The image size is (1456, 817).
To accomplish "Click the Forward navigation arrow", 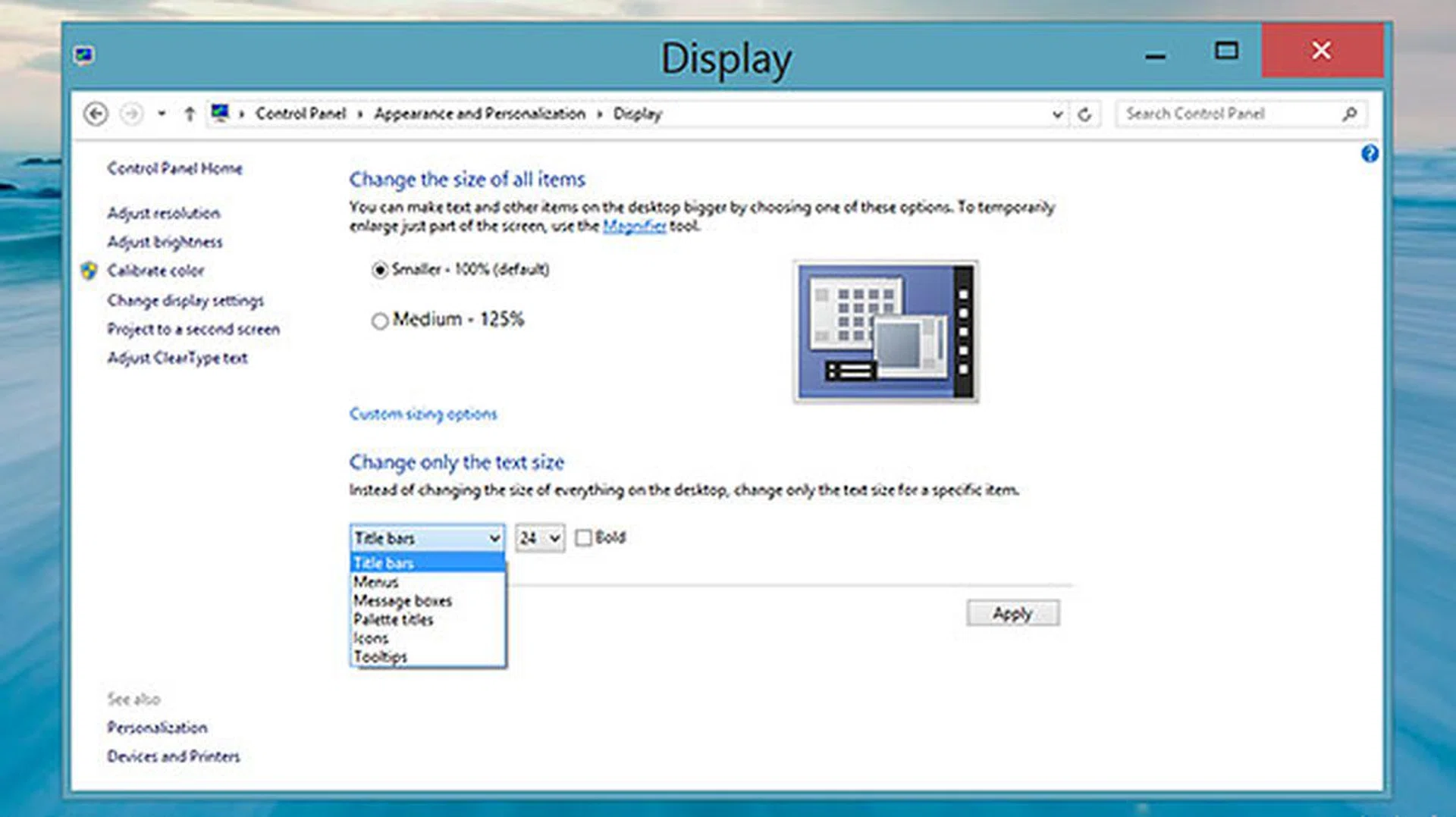I will click(132, 114).
